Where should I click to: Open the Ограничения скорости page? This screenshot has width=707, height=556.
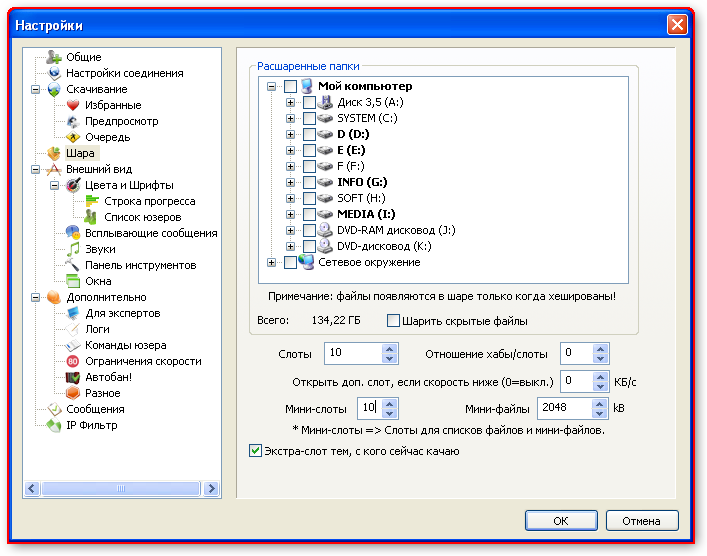pyautogui.click(x=143, y=361)
